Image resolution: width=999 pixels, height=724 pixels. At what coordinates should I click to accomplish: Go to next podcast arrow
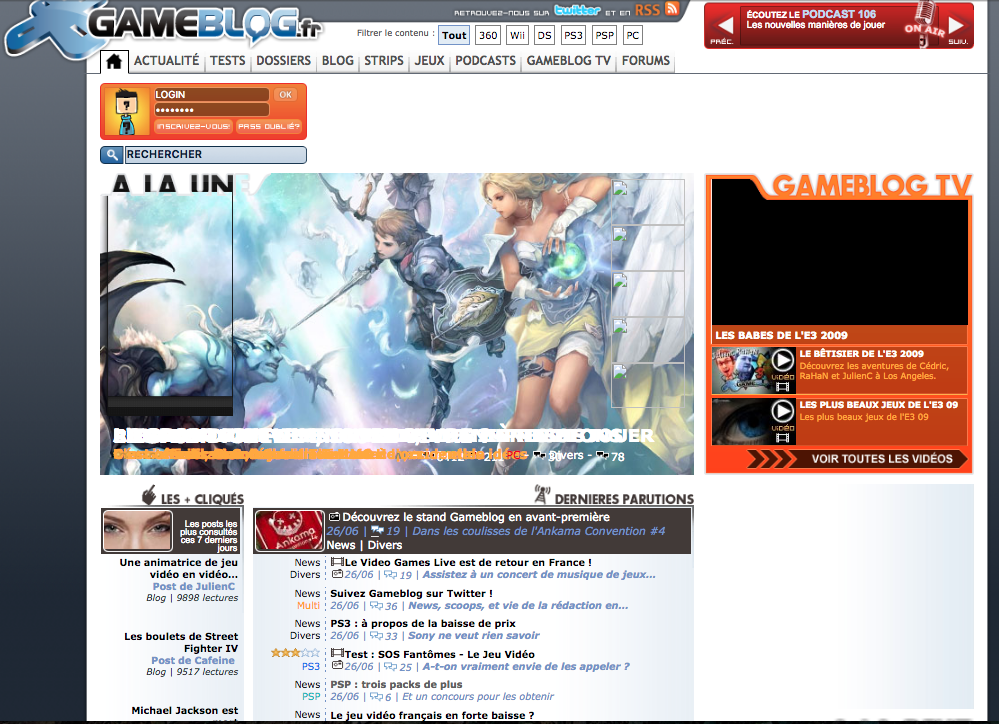coord(956,26)
